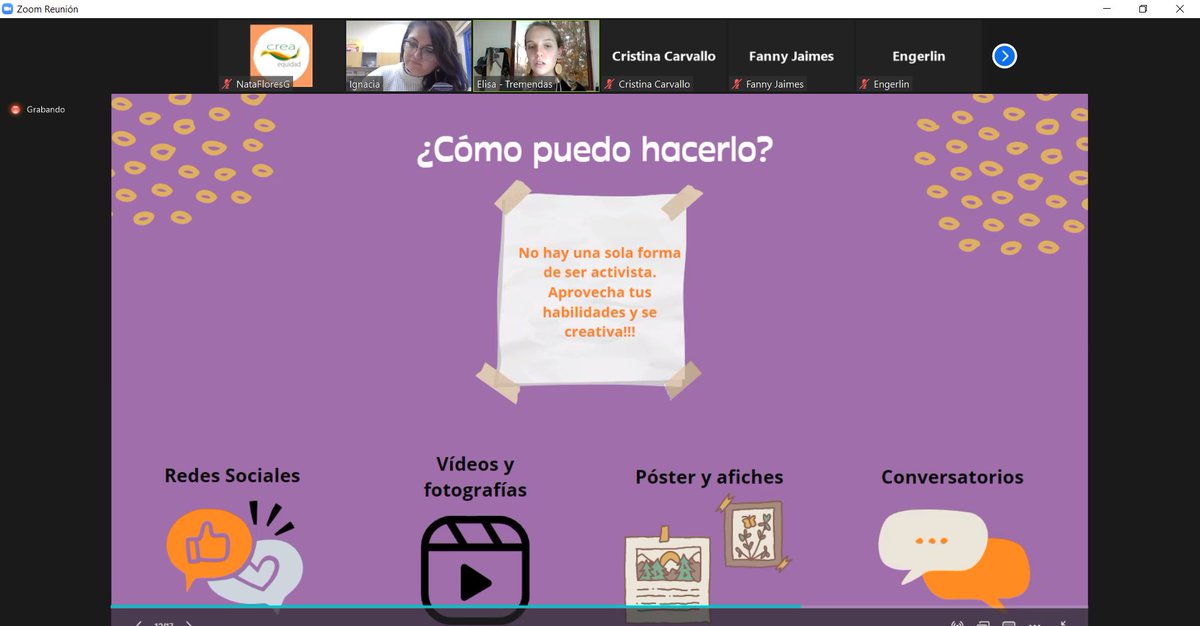The image size is (1200, 626).
Task: Open keyboard shortcuts from the presentation toolbar
Action: coord(1009,622)
